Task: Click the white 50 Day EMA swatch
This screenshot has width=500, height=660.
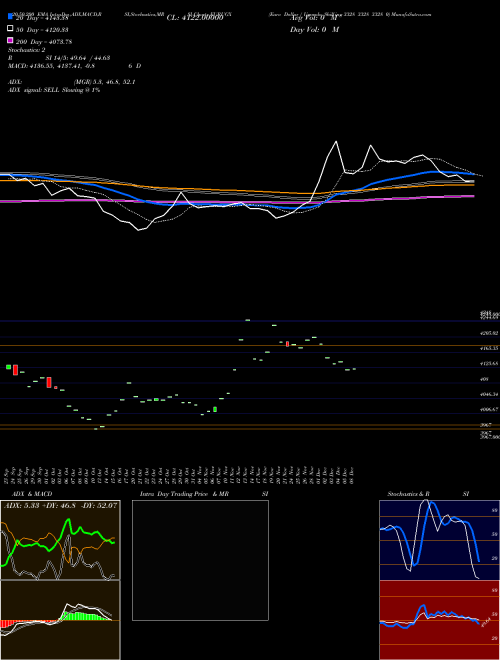Action: coord(10,29)
